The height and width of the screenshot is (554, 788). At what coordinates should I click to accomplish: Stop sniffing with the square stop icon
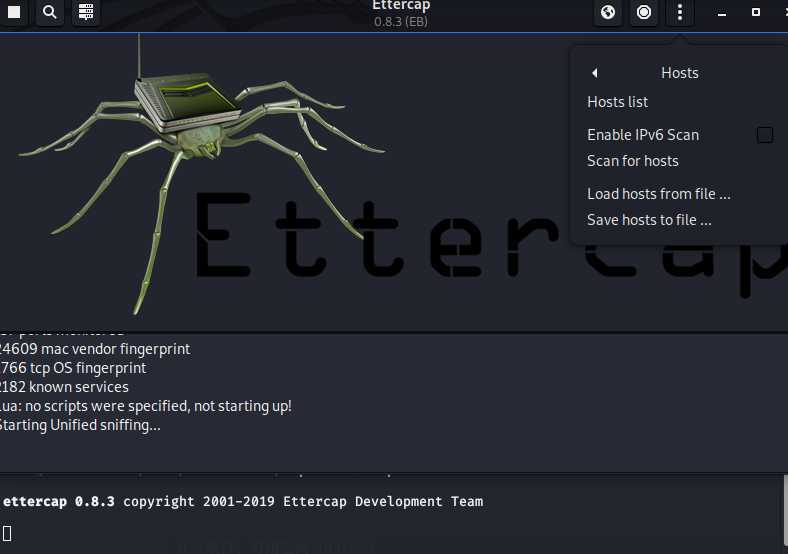(14, 13)
